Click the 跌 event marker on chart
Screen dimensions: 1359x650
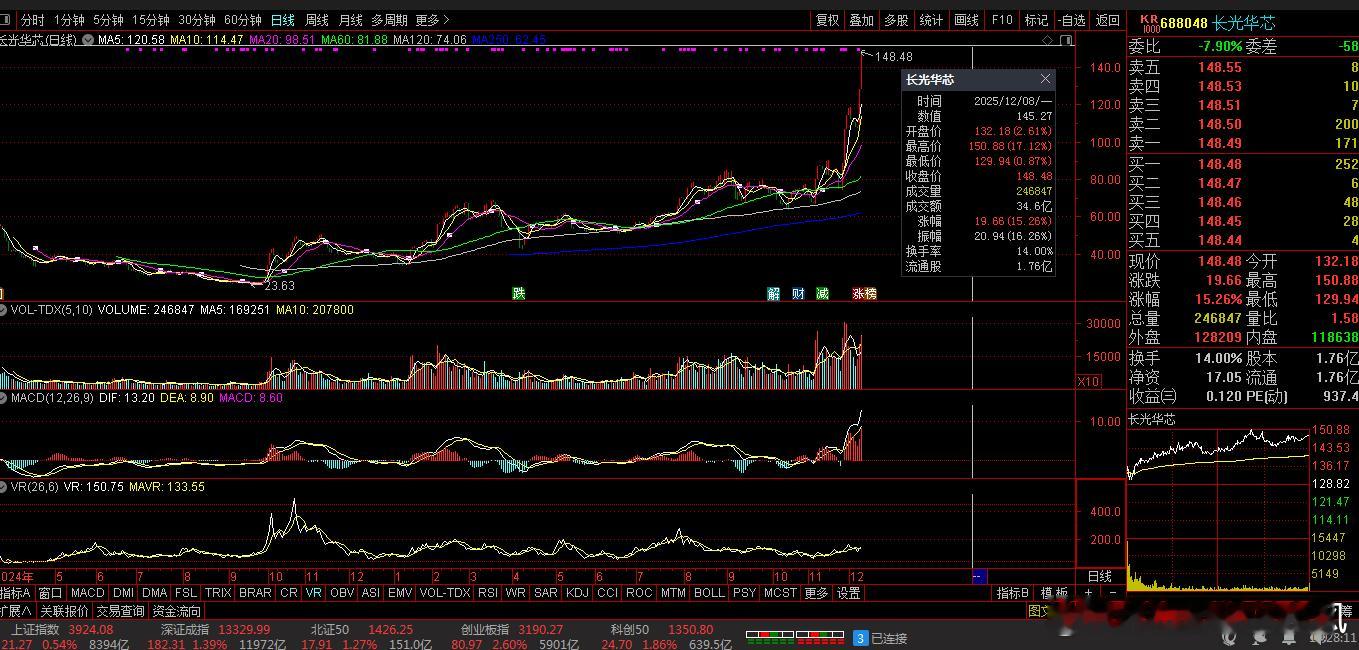coord(518,293)
